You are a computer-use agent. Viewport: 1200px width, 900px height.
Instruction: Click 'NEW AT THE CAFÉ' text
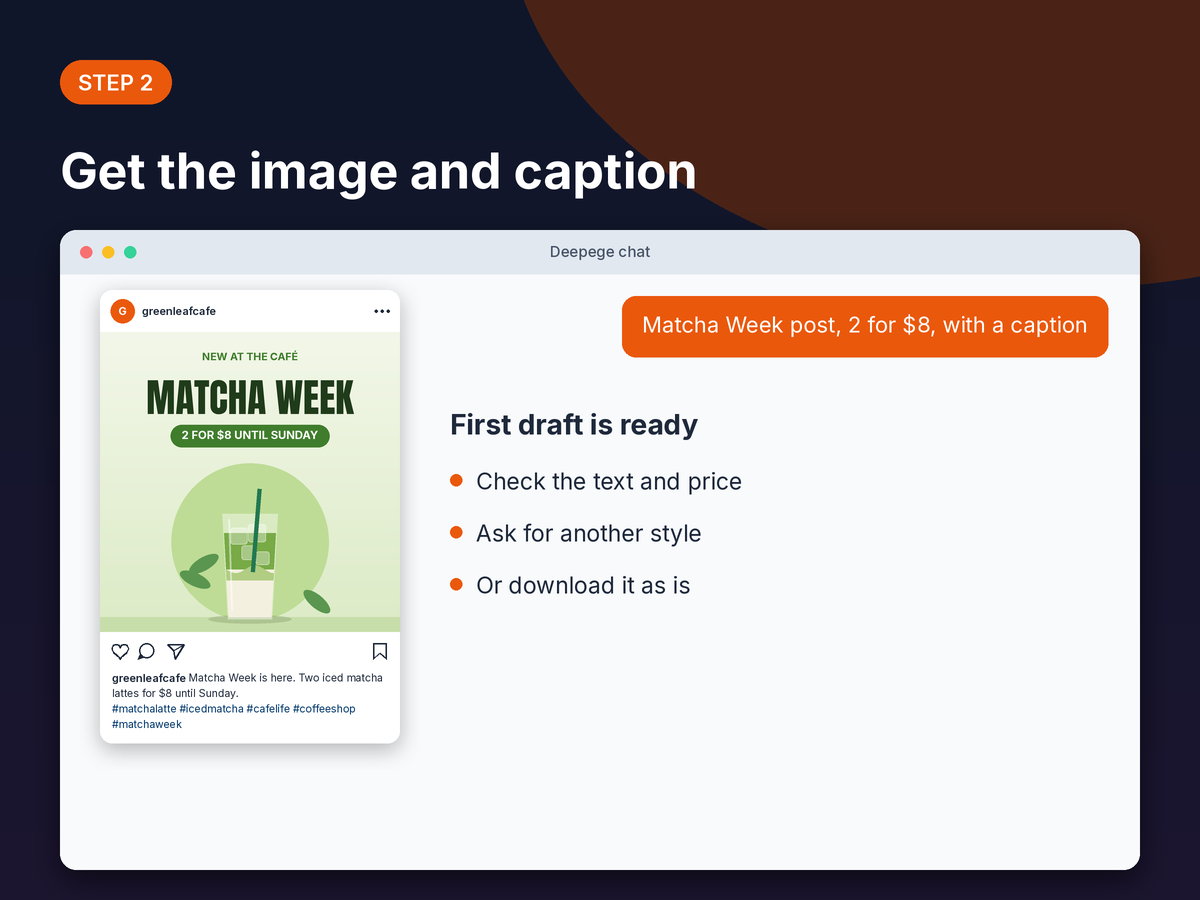pyautogui.click(x=250, y=356)
